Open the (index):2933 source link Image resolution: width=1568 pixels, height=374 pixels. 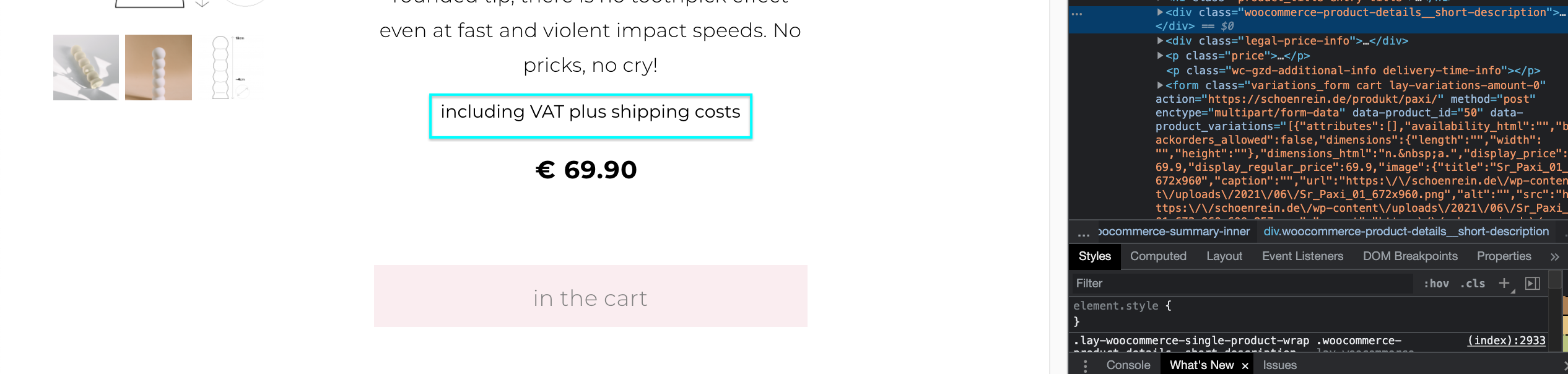point(1506,341)
